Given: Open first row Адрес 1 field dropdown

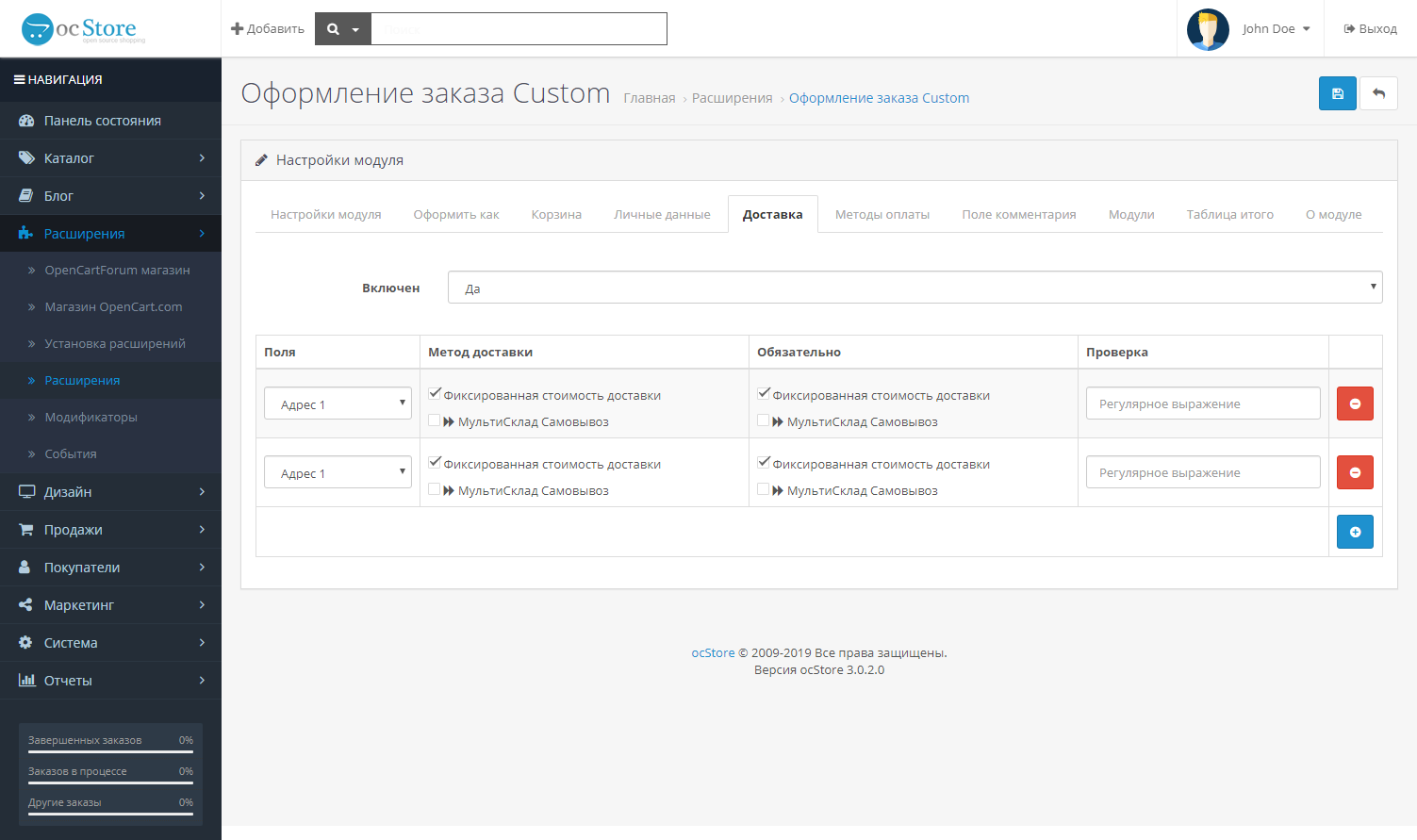Looking at the screenshot, I should [338, 404].
